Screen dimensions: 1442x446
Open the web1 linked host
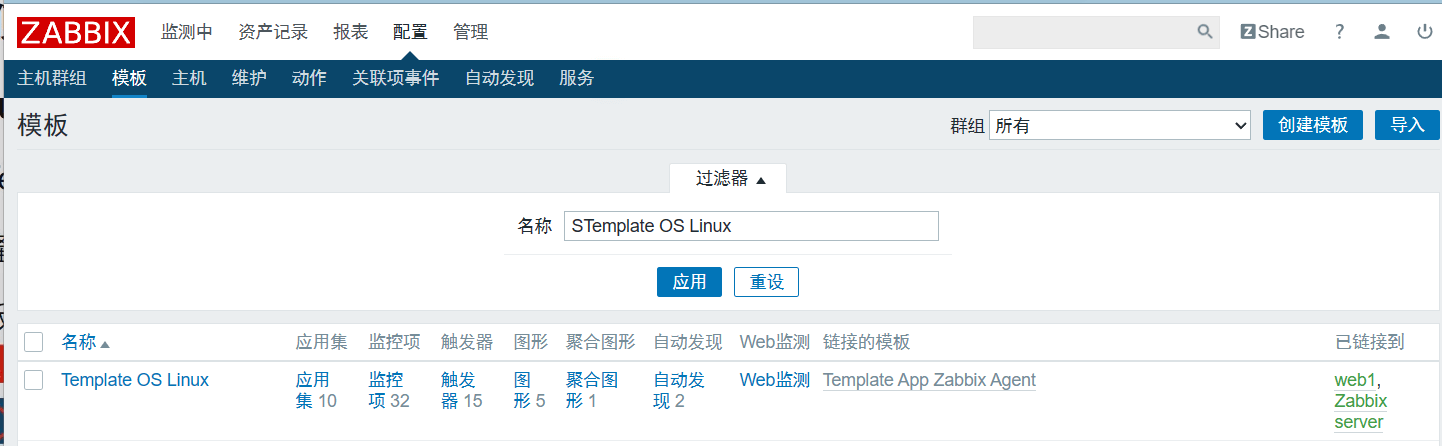[1355, 380]
